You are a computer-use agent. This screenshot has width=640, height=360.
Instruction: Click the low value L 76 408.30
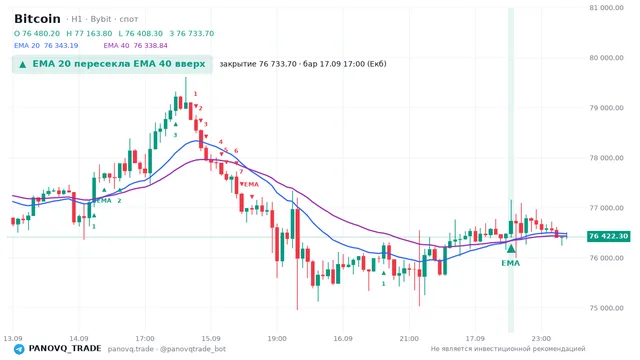pyautogui.click(x=140, y=33)
